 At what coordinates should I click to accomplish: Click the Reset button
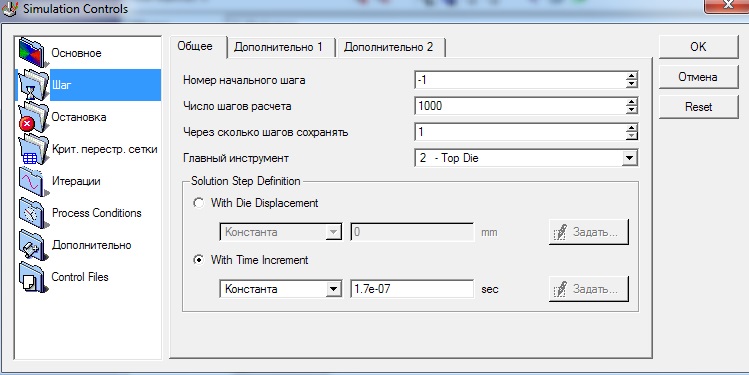[698, 107]
